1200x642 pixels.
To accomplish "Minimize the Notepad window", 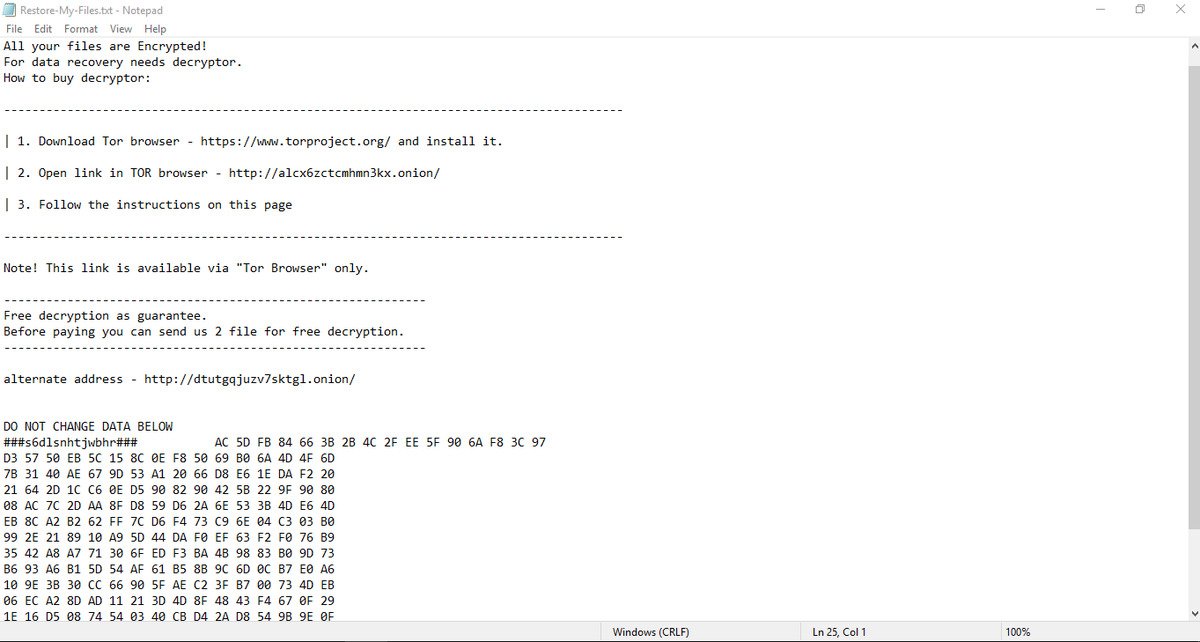I will coord(1093,9).
